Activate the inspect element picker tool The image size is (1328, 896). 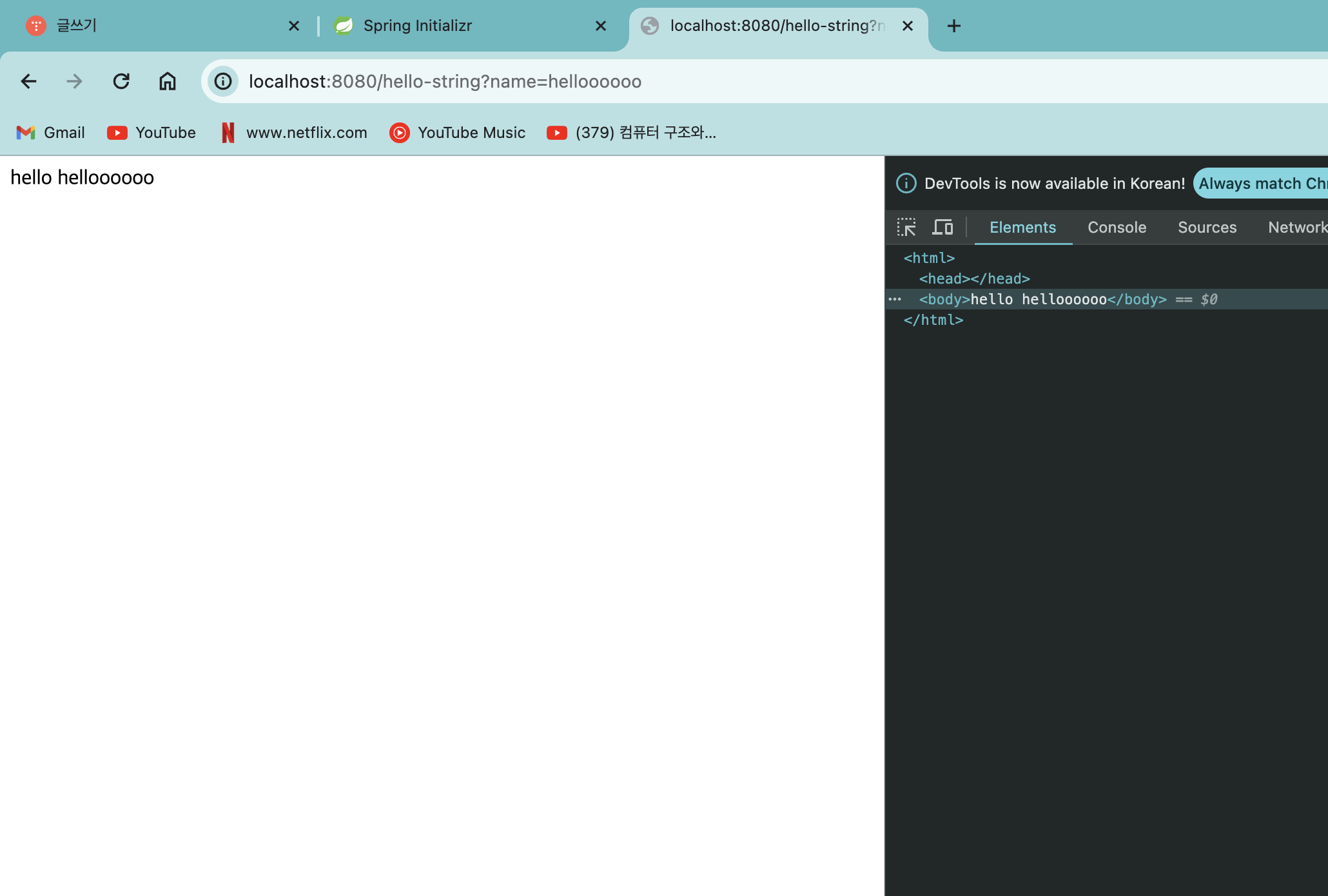click(906, 227)
